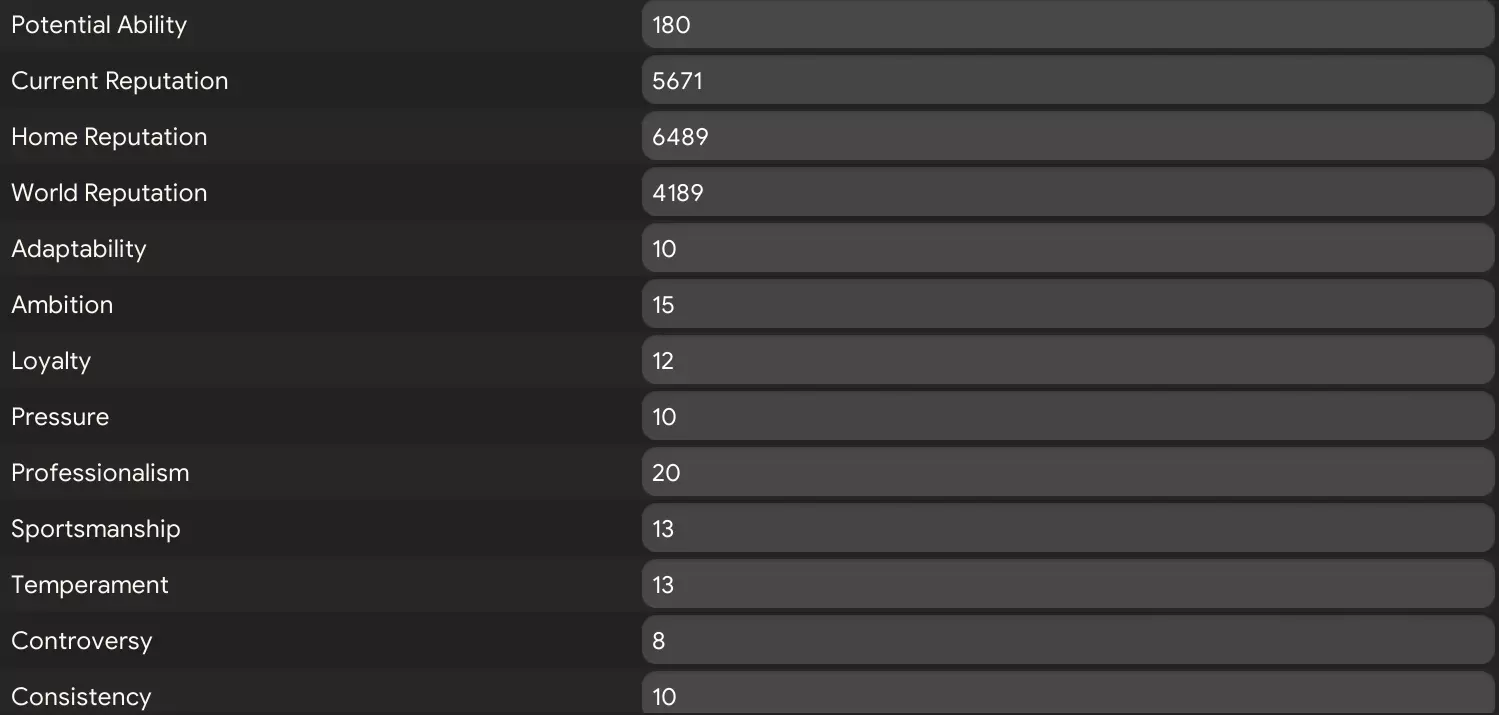Screen dimensions: 1499x715
Task: Focus the Home Reputation field showing 6489
Action: pyautogui.click(x=1067, y=137)
